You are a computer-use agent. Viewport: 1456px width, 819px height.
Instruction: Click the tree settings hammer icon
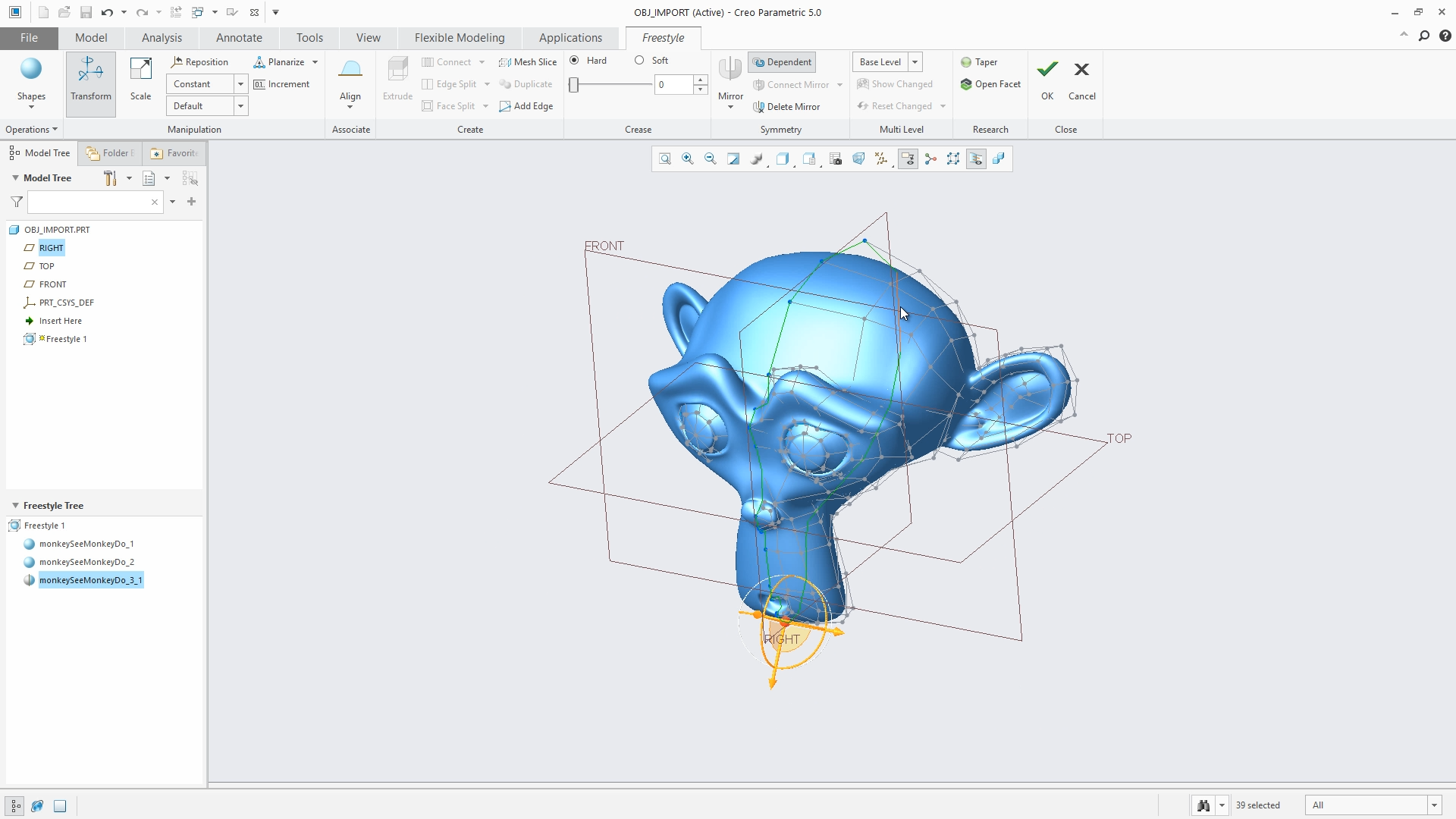110,178
